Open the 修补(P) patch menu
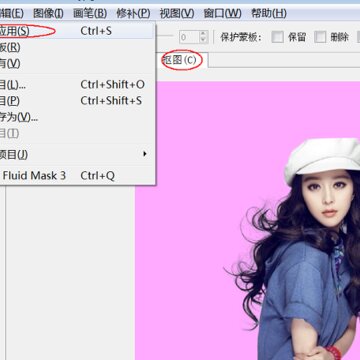 (x=133, y=14)
